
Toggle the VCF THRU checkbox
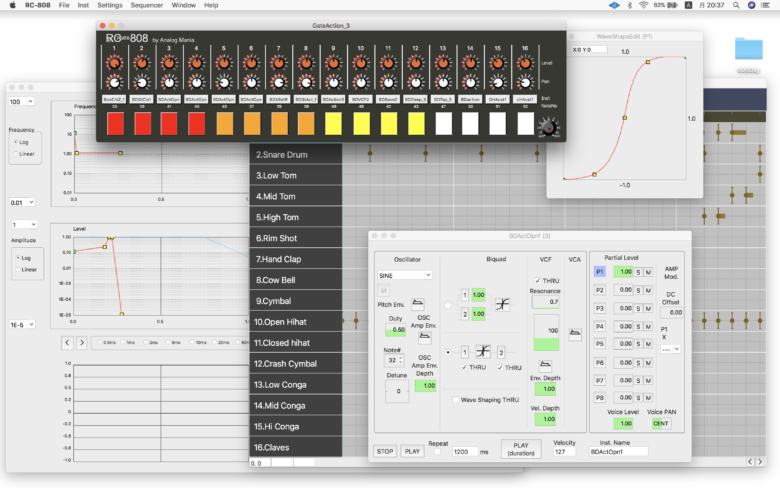537,281
